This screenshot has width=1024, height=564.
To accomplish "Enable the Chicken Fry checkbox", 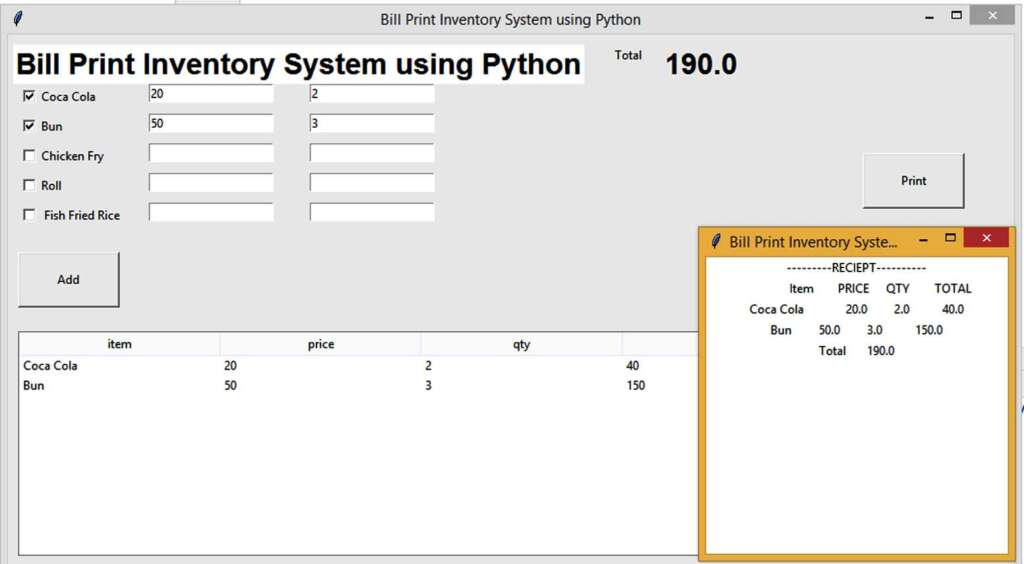I will coord(28,156).
